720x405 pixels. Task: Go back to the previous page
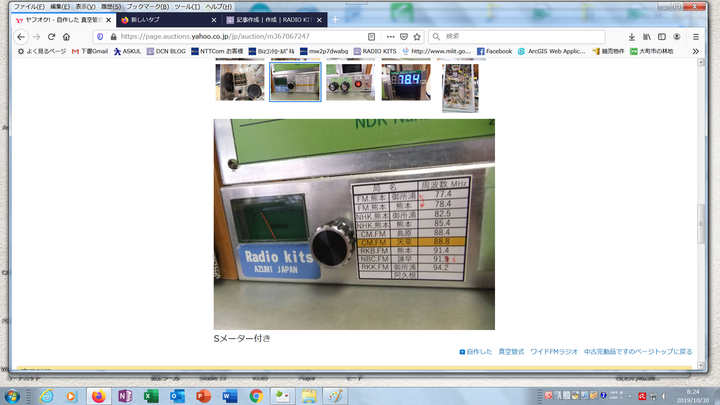pyautogui.click(x=21, y=36)
